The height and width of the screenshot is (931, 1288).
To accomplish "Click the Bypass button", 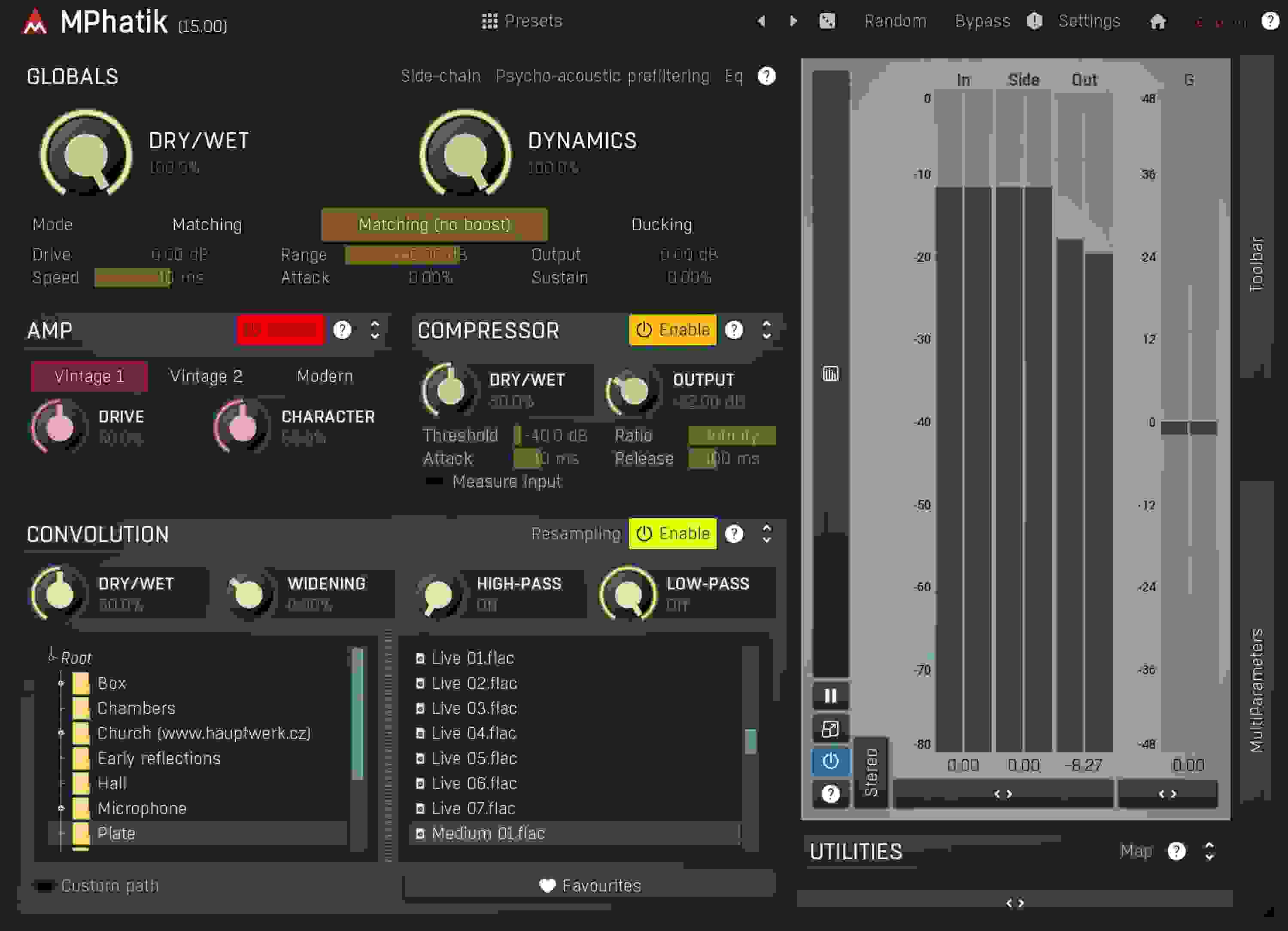I will click(982, 21).
